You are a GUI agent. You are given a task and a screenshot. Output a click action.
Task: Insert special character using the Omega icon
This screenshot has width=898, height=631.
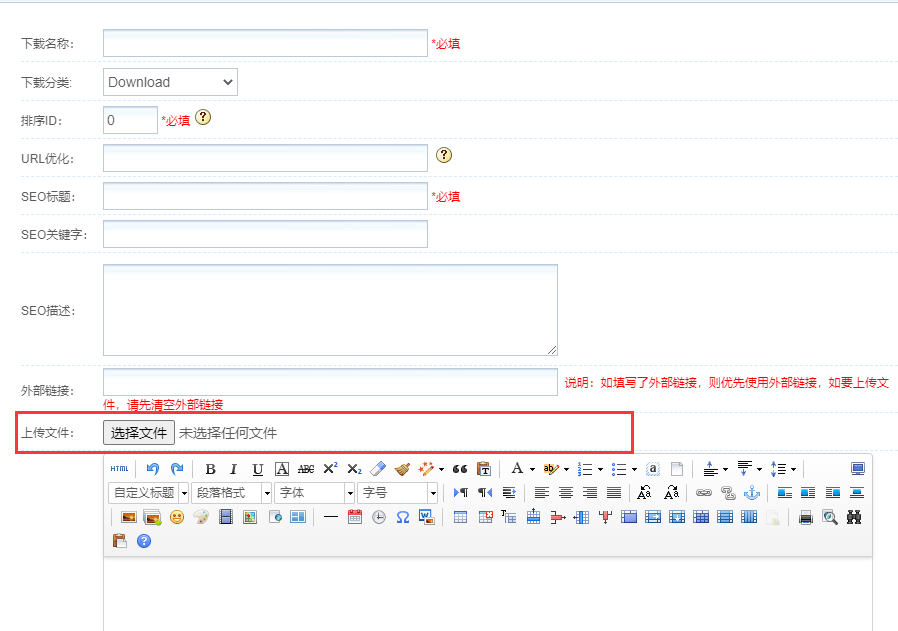(403, 517)
